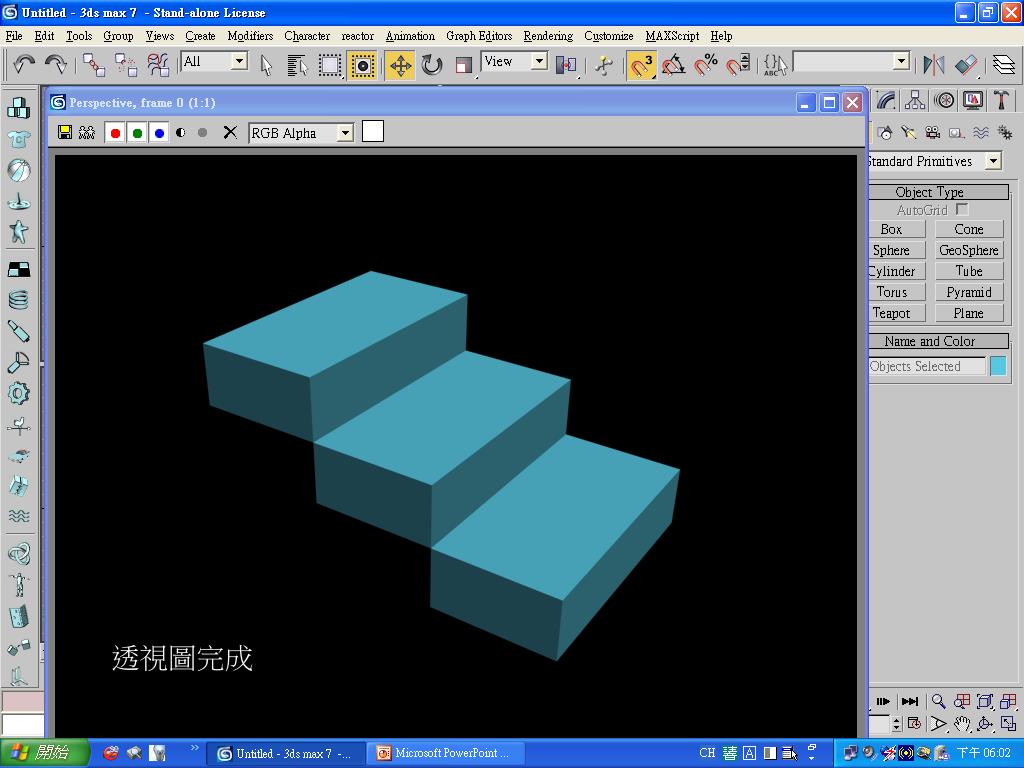Select the Select and Link tool
This screenshot has width=1024, height=768.
click(93, 64)
